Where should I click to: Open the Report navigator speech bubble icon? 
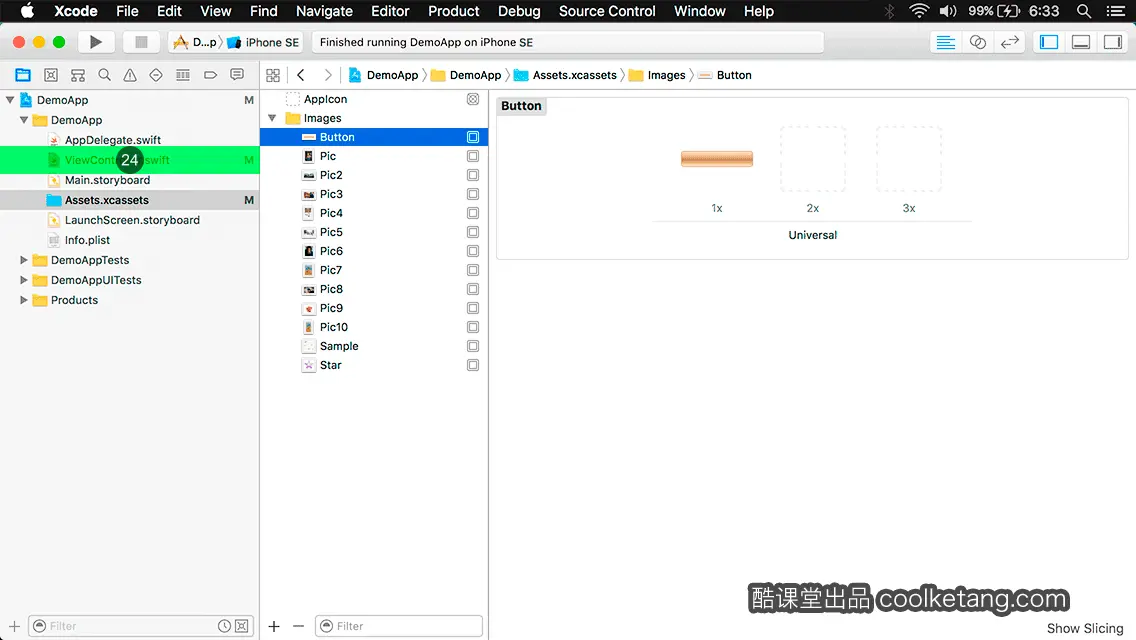coord(237,75)
